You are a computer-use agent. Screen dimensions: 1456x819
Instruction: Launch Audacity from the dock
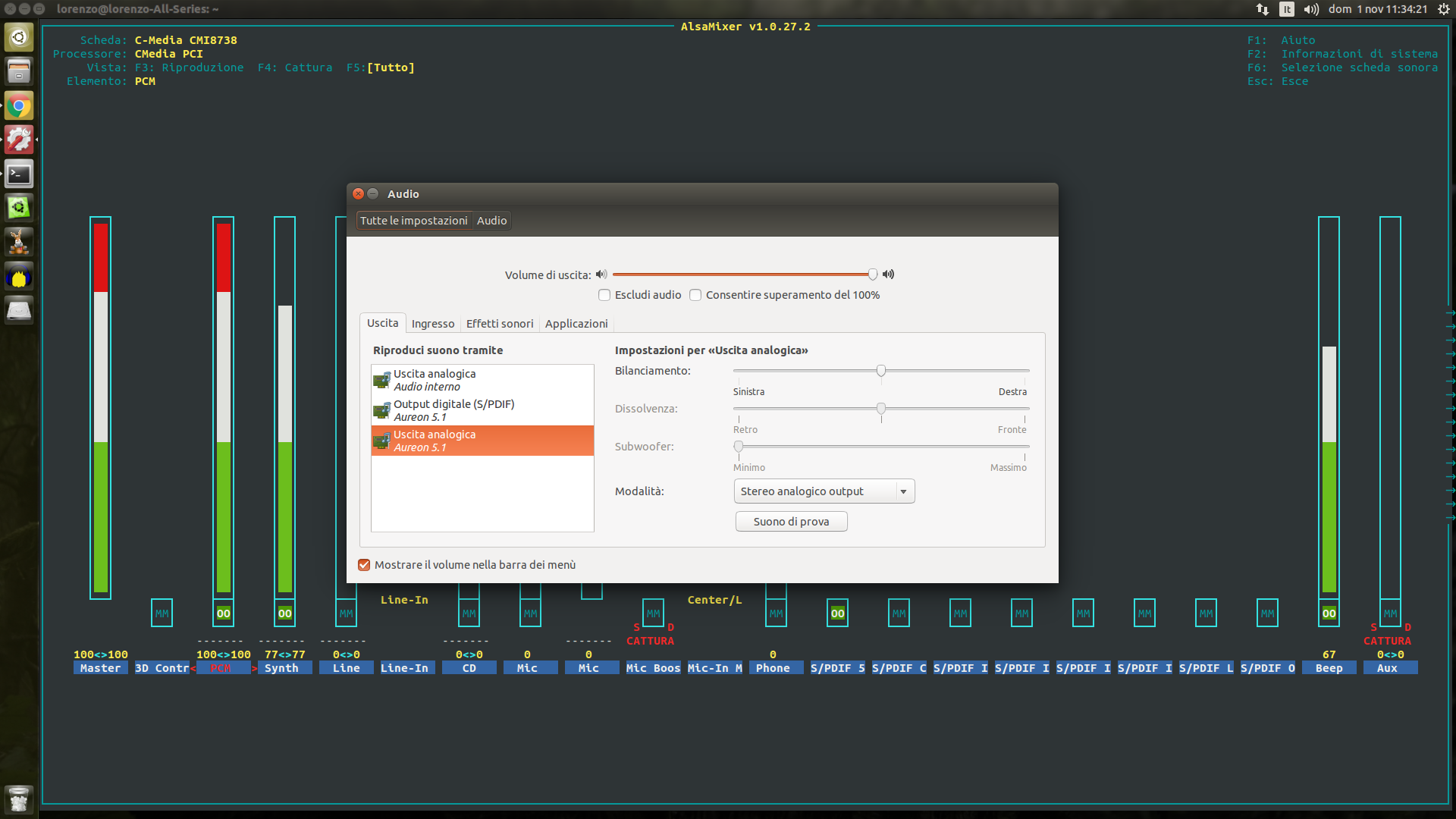point(19,278)
